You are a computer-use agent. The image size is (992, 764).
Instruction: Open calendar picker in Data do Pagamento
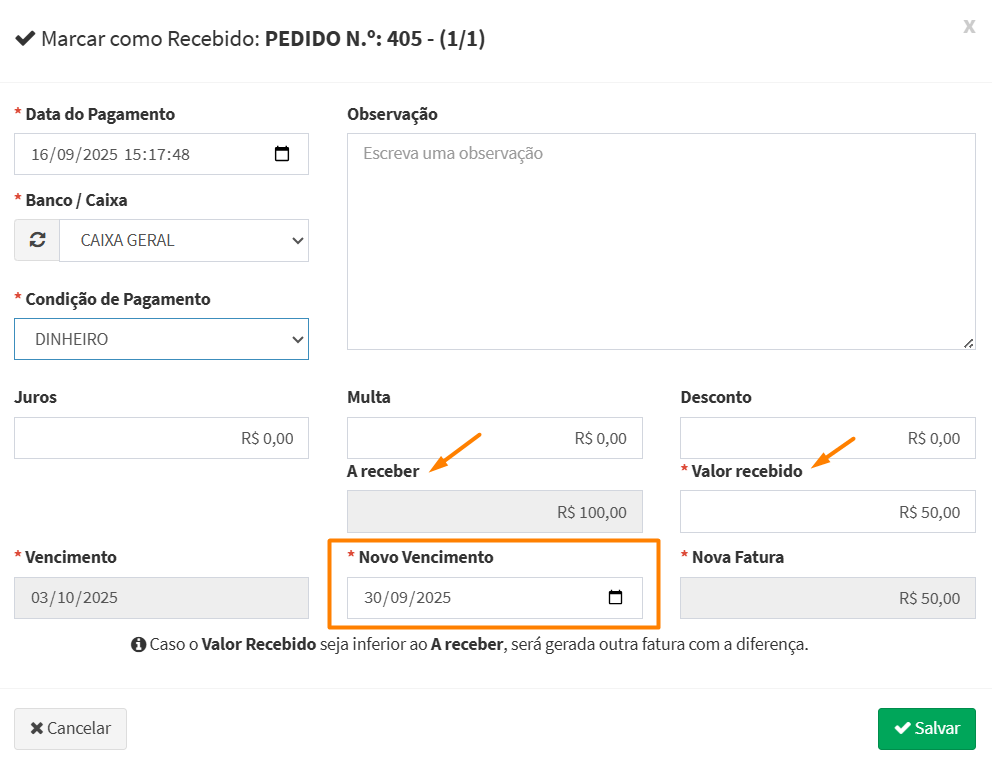[282, 154]
